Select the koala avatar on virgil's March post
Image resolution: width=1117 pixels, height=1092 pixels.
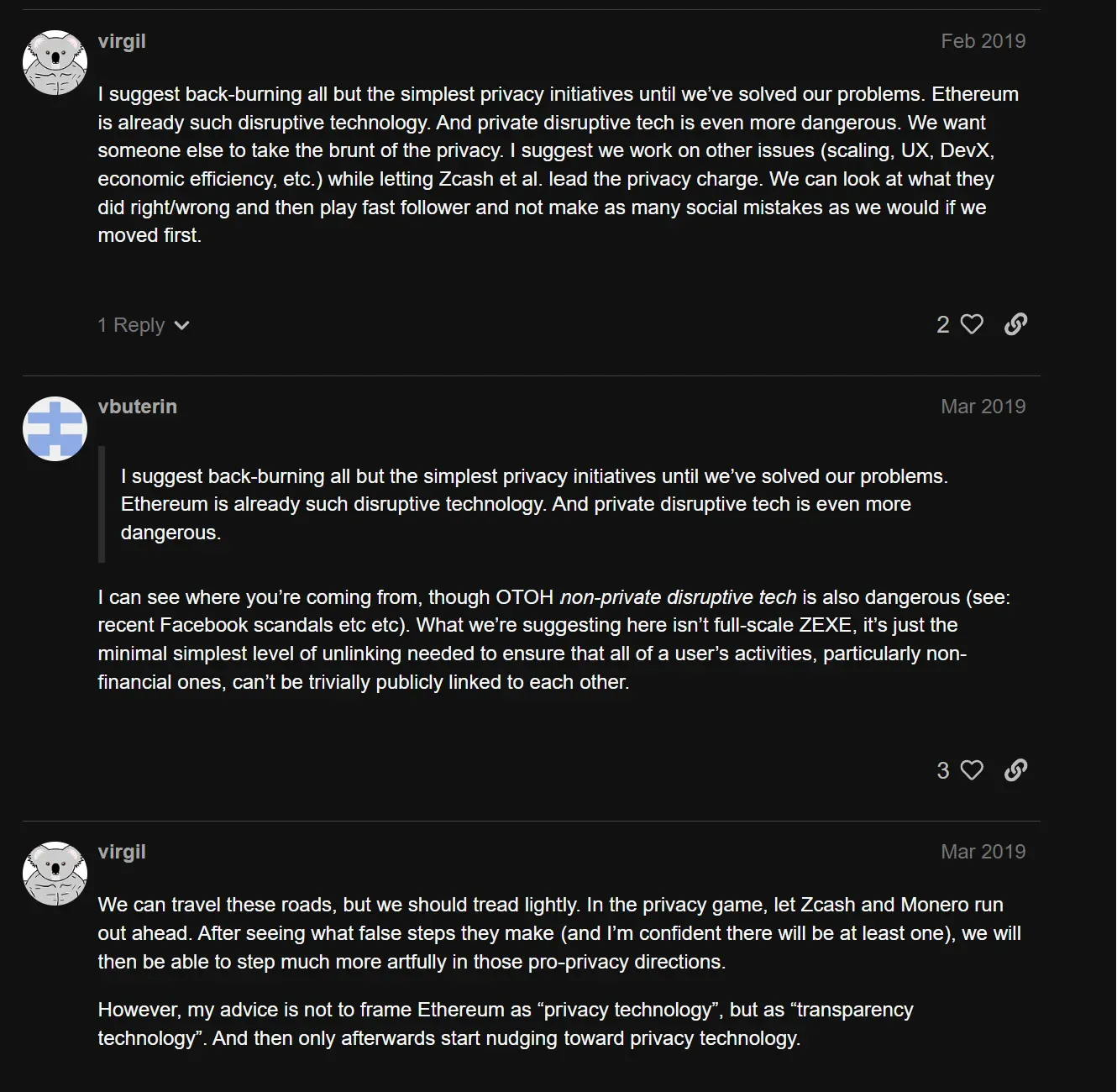(54, 874)
